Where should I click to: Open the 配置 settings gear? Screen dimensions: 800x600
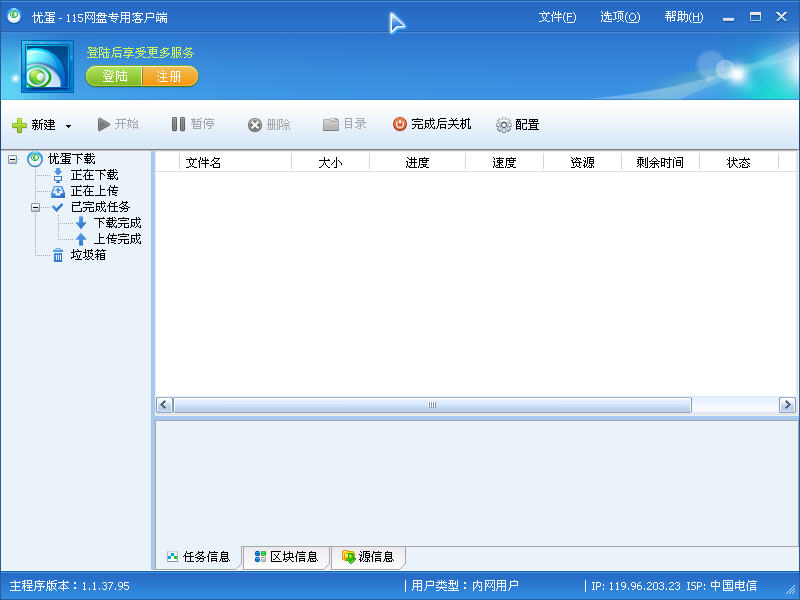pyautogui.click(x=503, y=125)
